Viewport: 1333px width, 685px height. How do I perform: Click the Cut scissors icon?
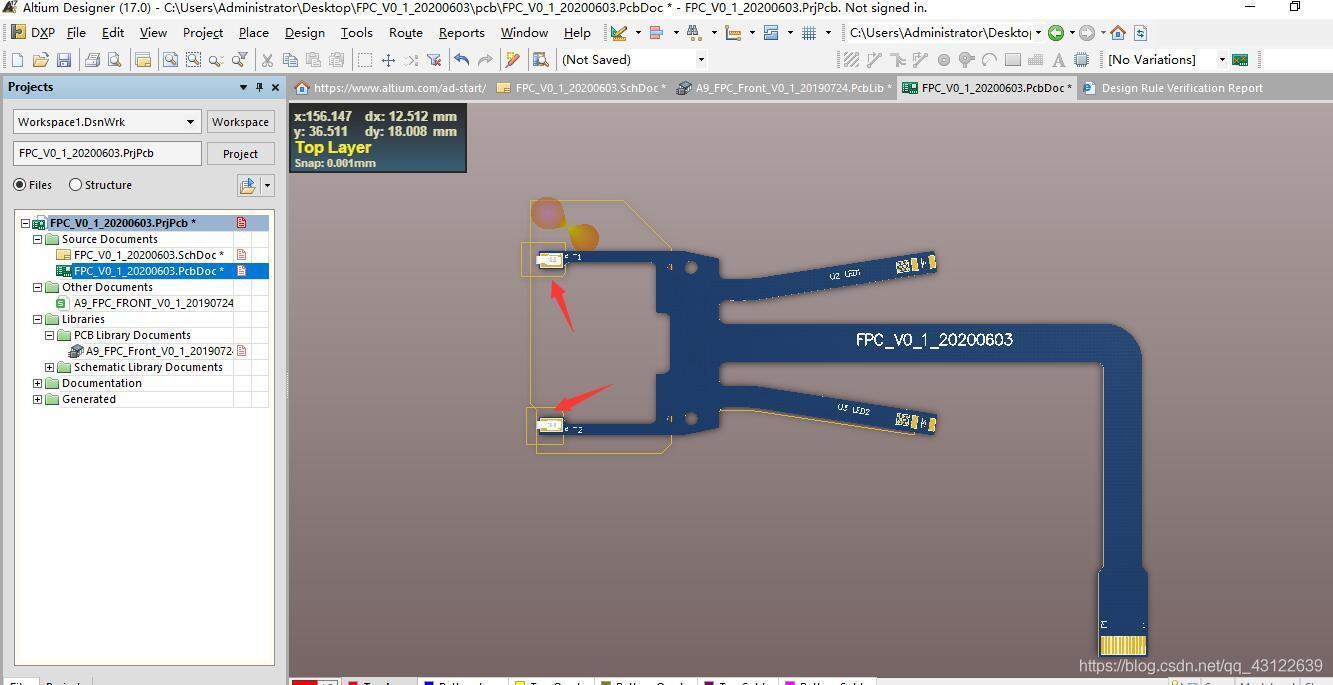(267, 60)
